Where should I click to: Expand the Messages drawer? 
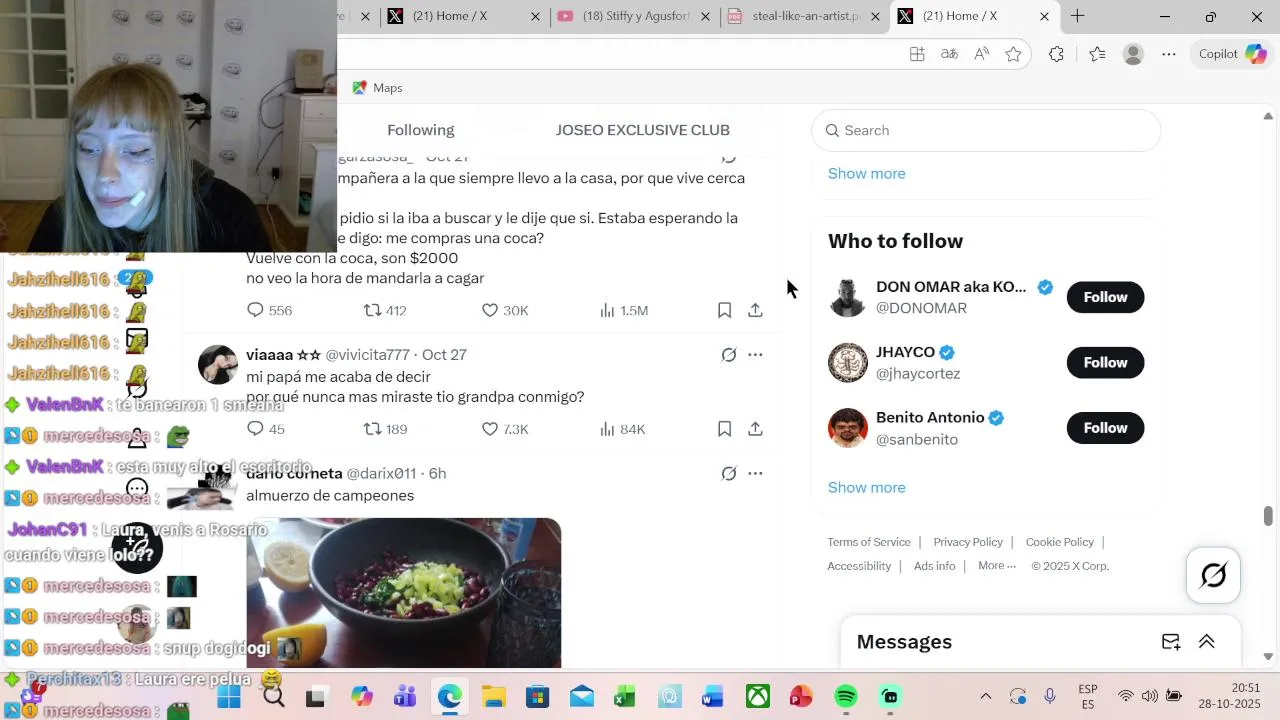tap(1206, 642)
